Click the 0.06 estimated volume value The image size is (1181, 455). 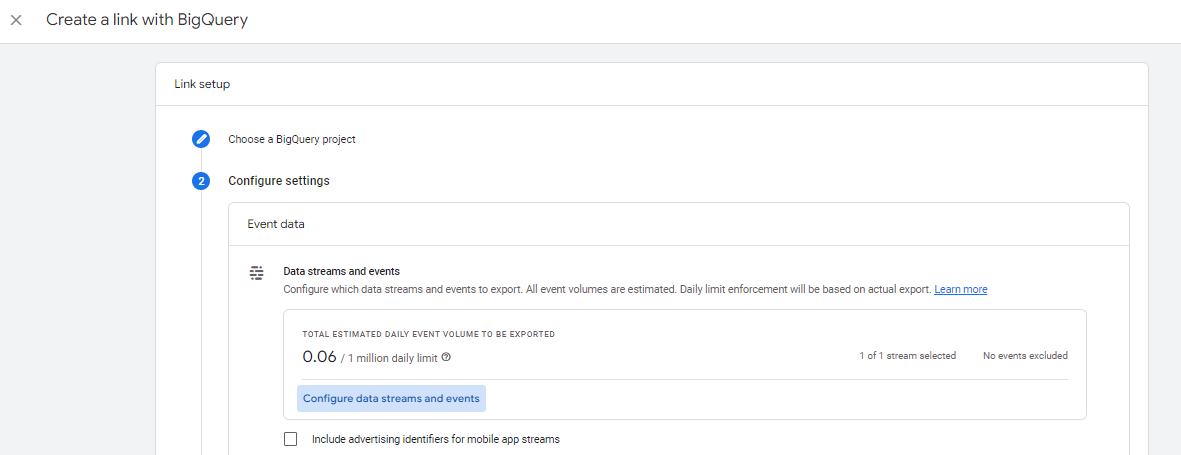(319, 356)
